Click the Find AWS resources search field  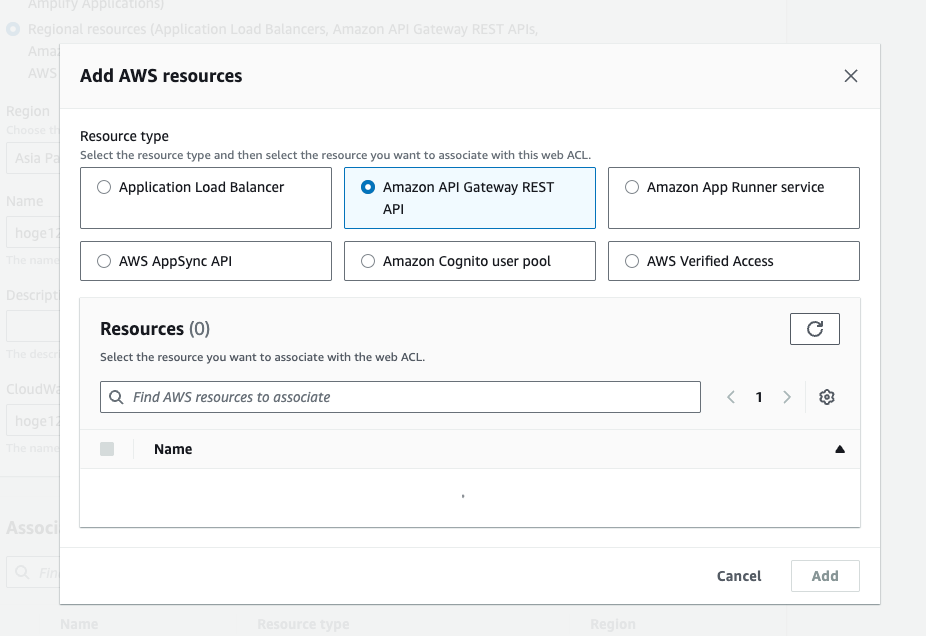[410, 397]
